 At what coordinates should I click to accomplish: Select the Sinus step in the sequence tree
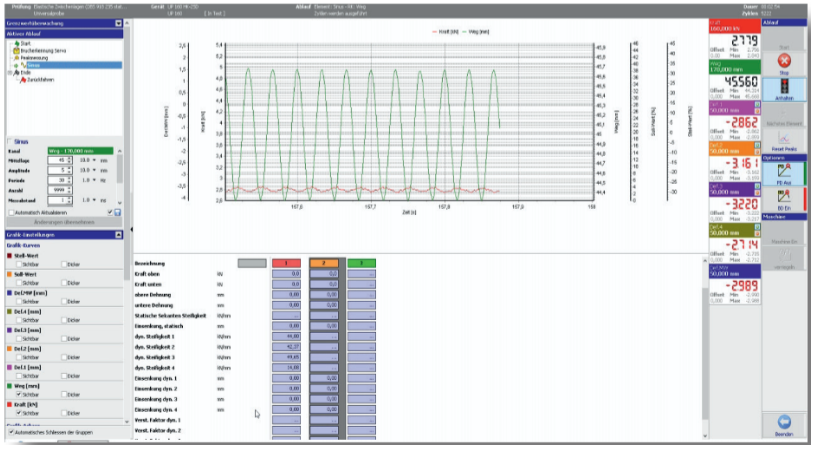click(x=35, y=64)
